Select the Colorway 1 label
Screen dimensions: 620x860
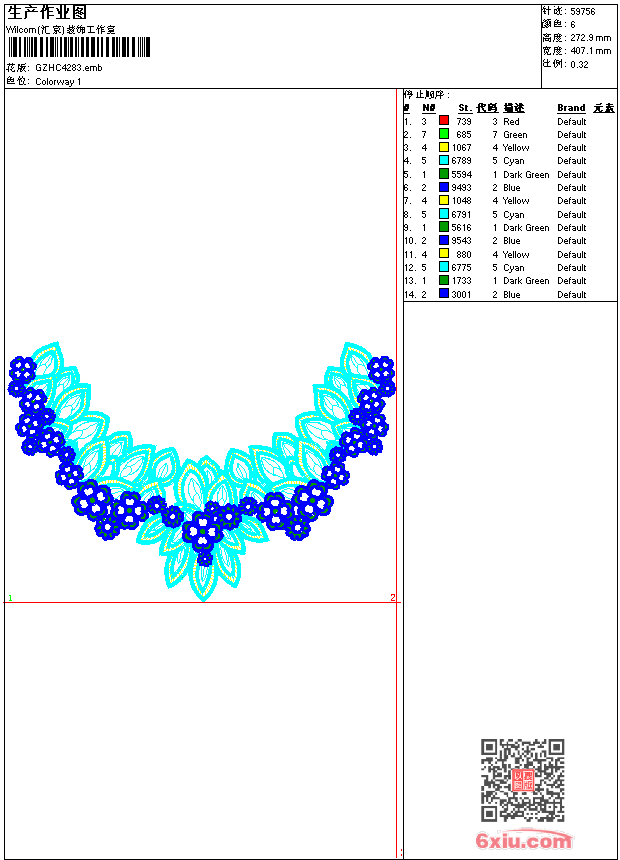point(58,82)
